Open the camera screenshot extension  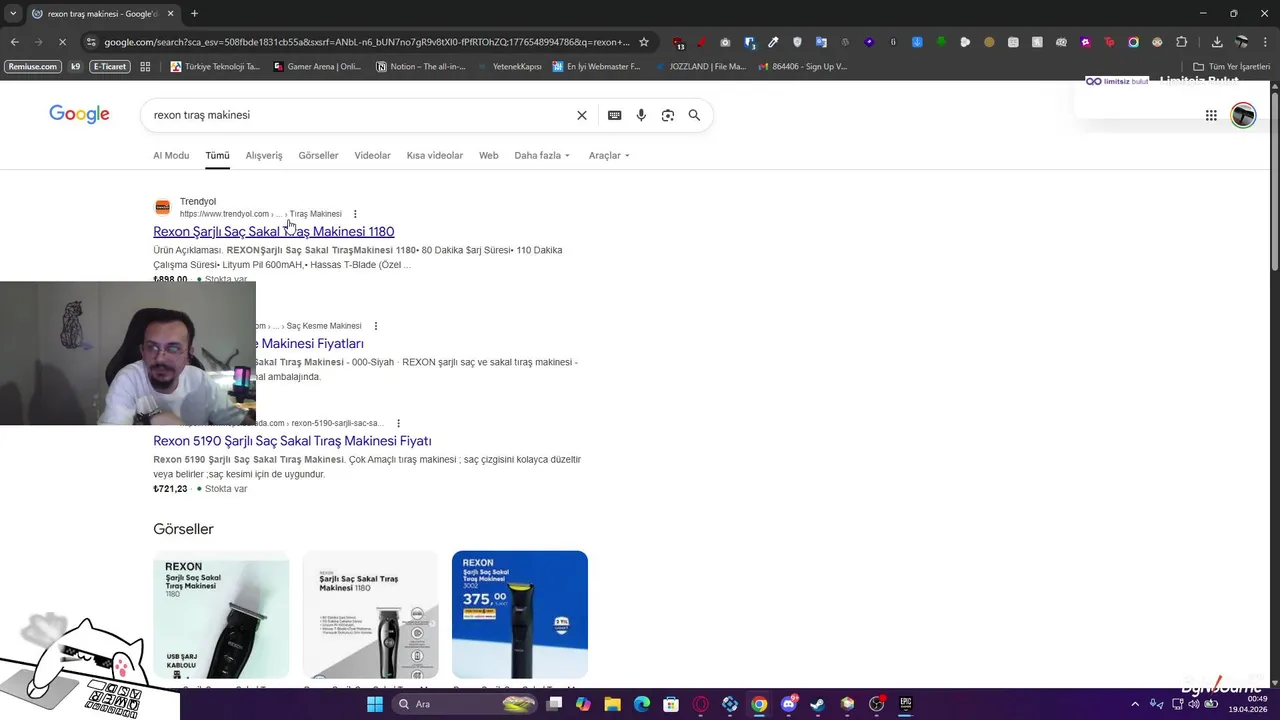[x=725, y=42]
